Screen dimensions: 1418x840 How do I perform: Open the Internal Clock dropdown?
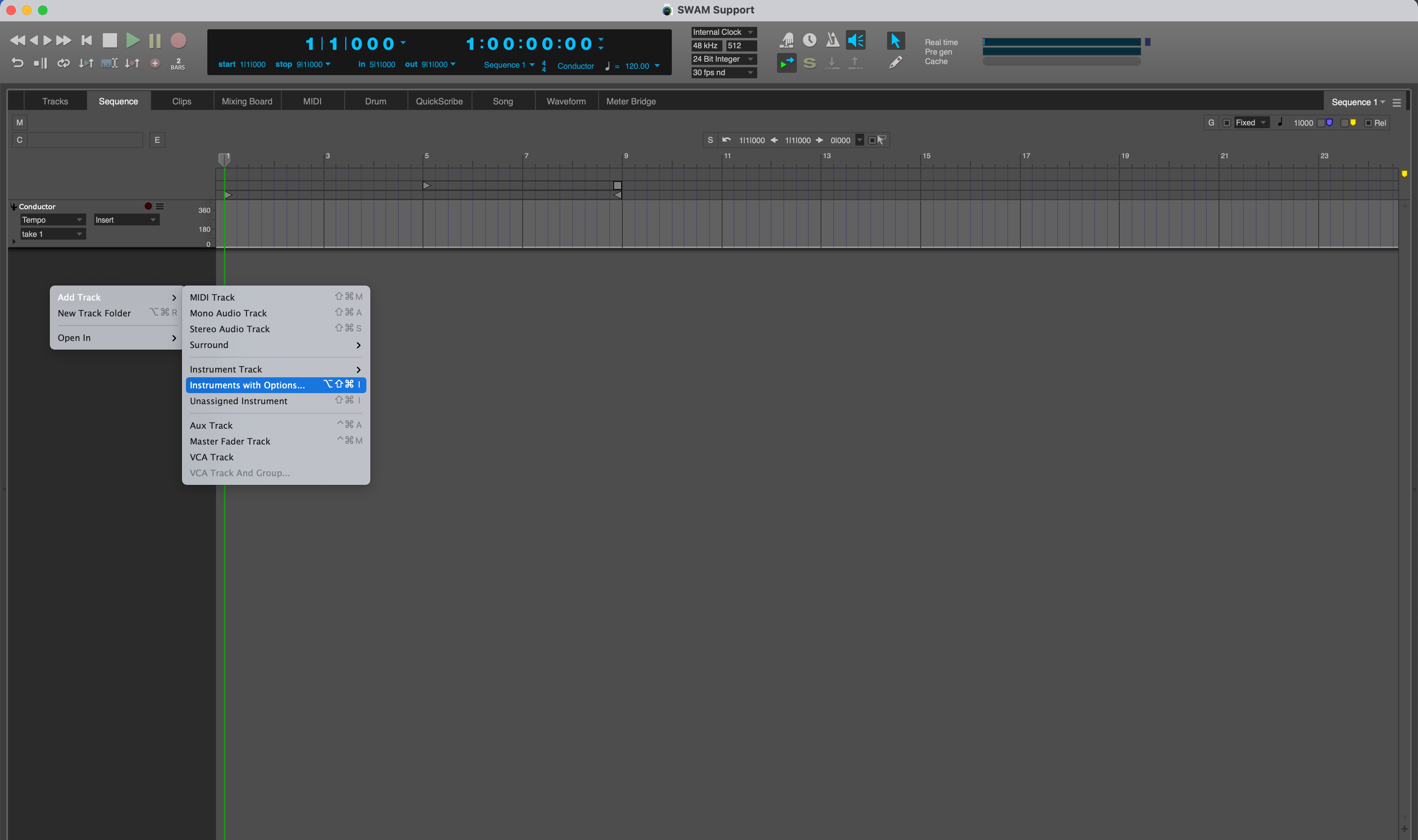tap(724, 32)
